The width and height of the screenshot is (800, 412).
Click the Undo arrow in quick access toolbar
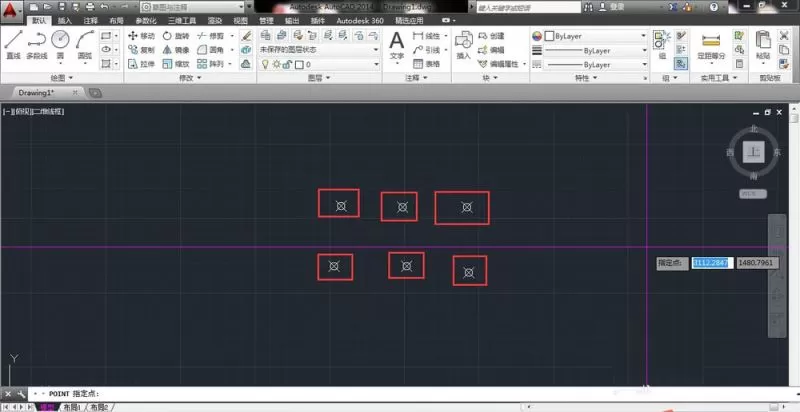[105, 7]
